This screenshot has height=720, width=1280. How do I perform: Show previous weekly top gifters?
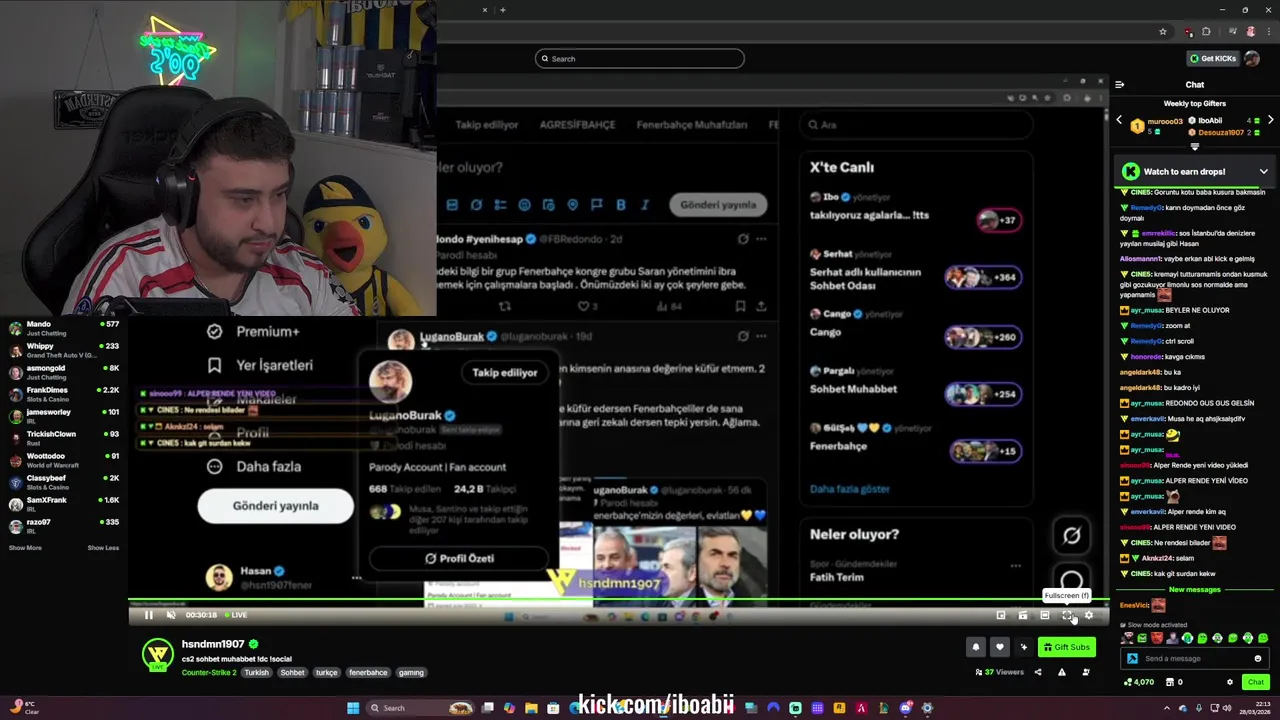pos(1119,120)
